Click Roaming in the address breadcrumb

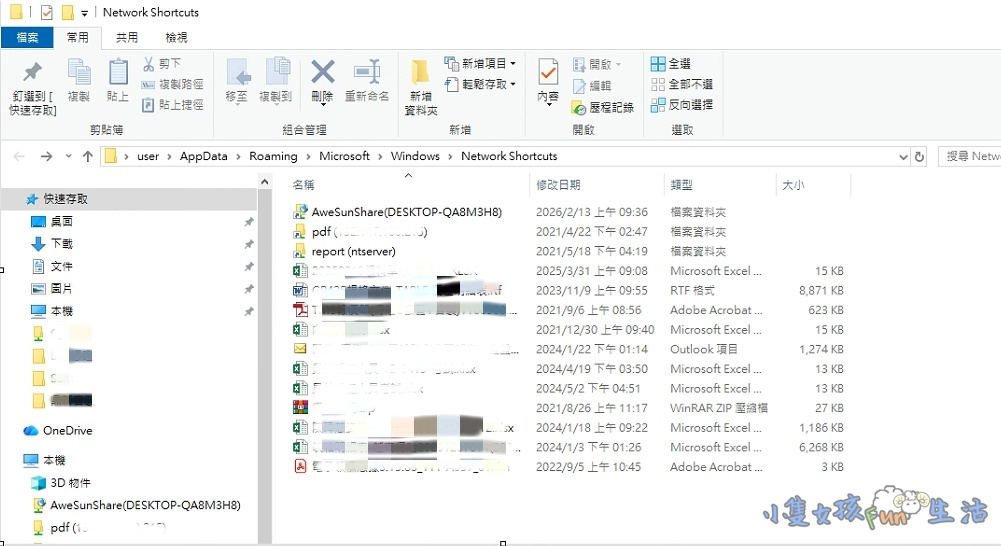click(x=273, y=157)
